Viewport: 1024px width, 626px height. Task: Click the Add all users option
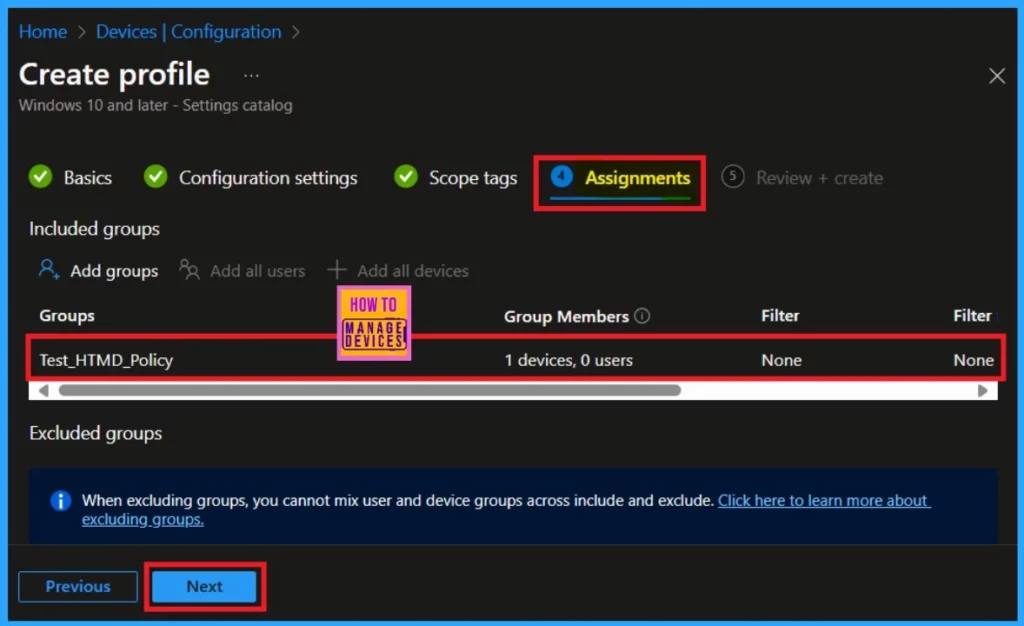[257, 270]
